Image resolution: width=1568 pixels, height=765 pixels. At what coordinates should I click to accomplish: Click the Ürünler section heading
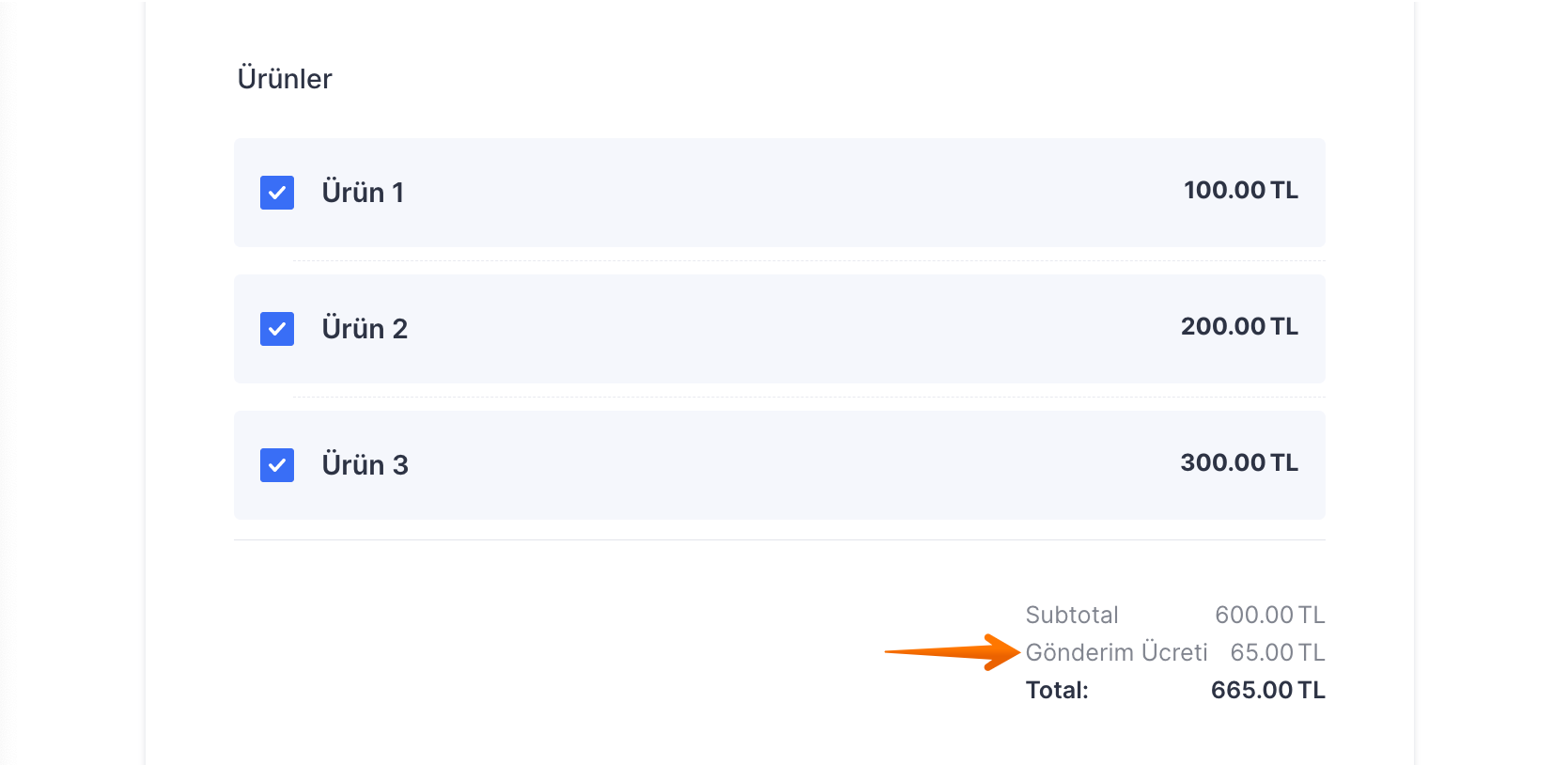pos(285,79)
